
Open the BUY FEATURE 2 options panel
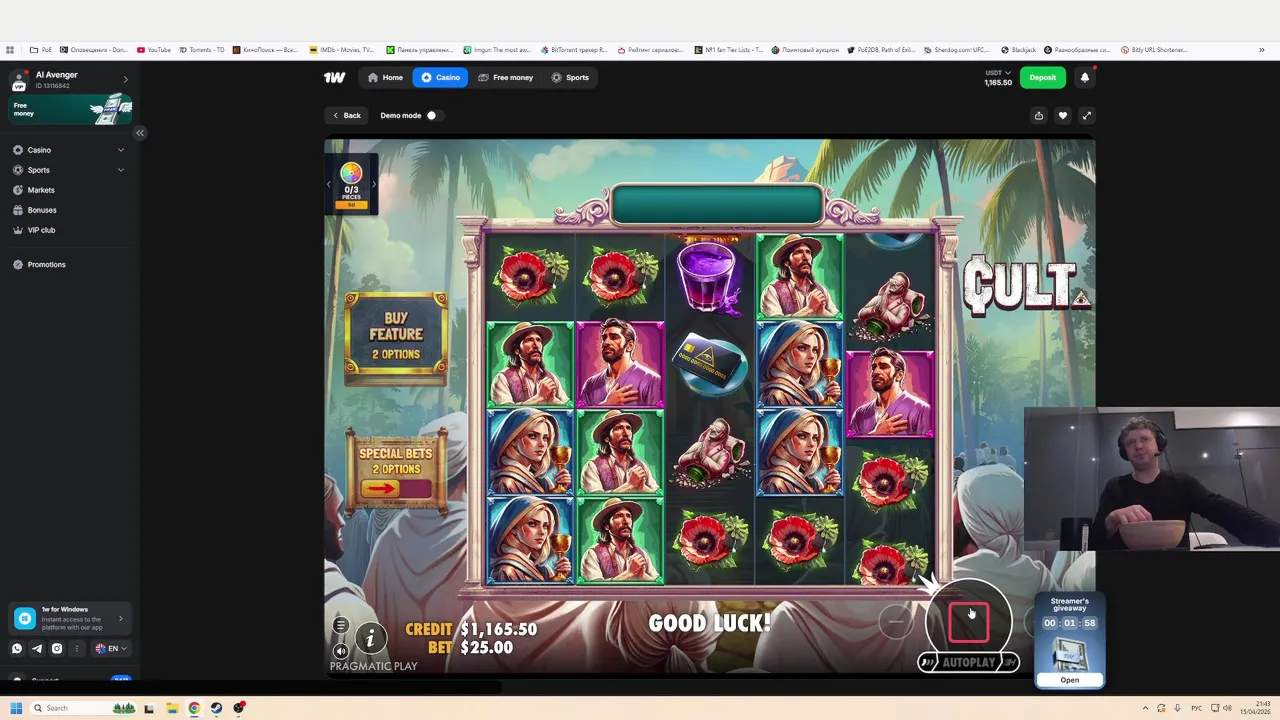(396, 337)
